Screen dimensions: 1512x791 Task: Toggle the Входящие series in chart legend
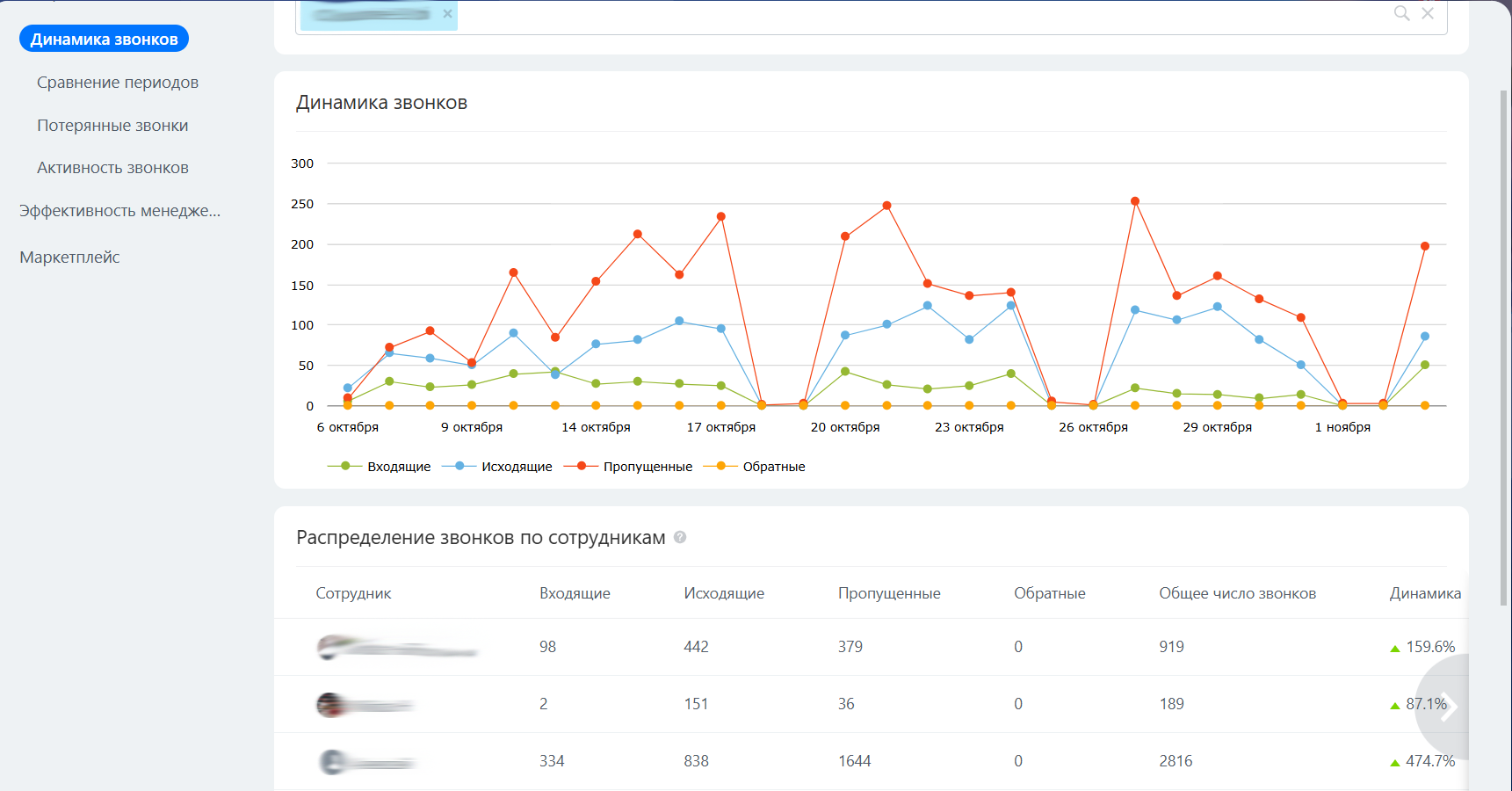tap(398, 467)
